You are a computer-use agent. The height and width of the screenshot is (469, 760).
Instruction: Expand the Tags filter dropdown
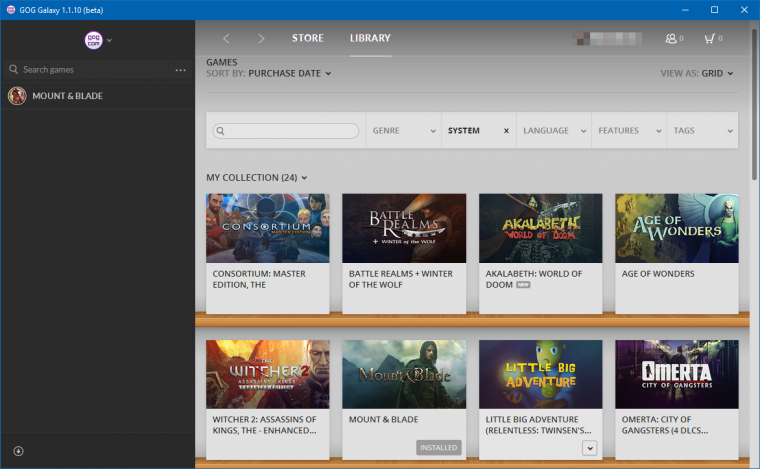(703, 131)
